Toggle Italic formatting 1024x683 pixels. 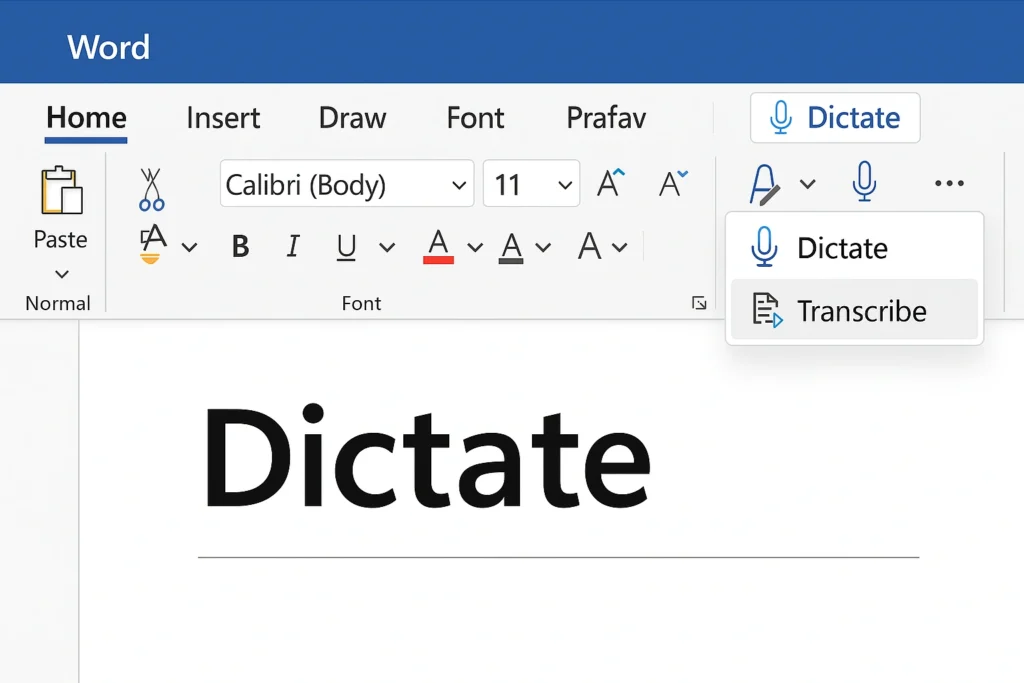tap(293, 247)
